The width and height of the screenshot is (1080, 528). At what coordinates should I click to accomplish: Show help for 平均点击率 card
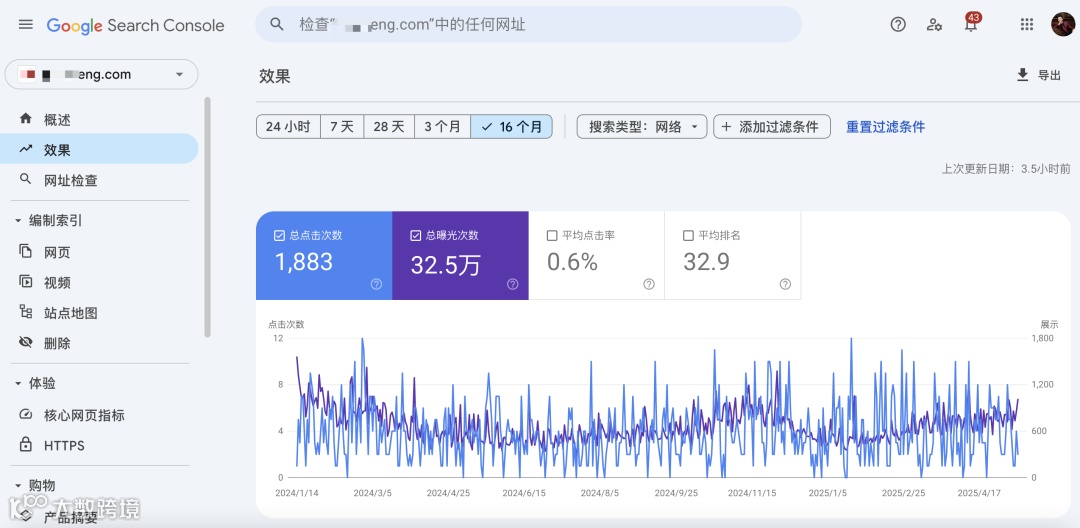point(649,284)
